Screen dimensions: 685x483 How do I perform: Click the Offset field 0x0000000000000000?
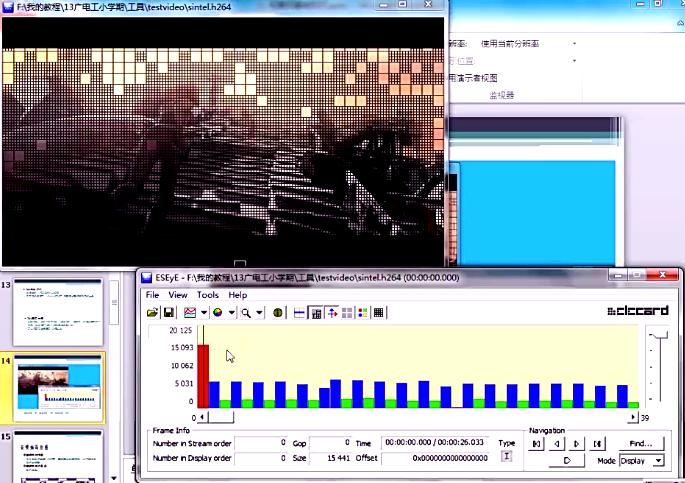pyautogui.click(x=435, y=458)
